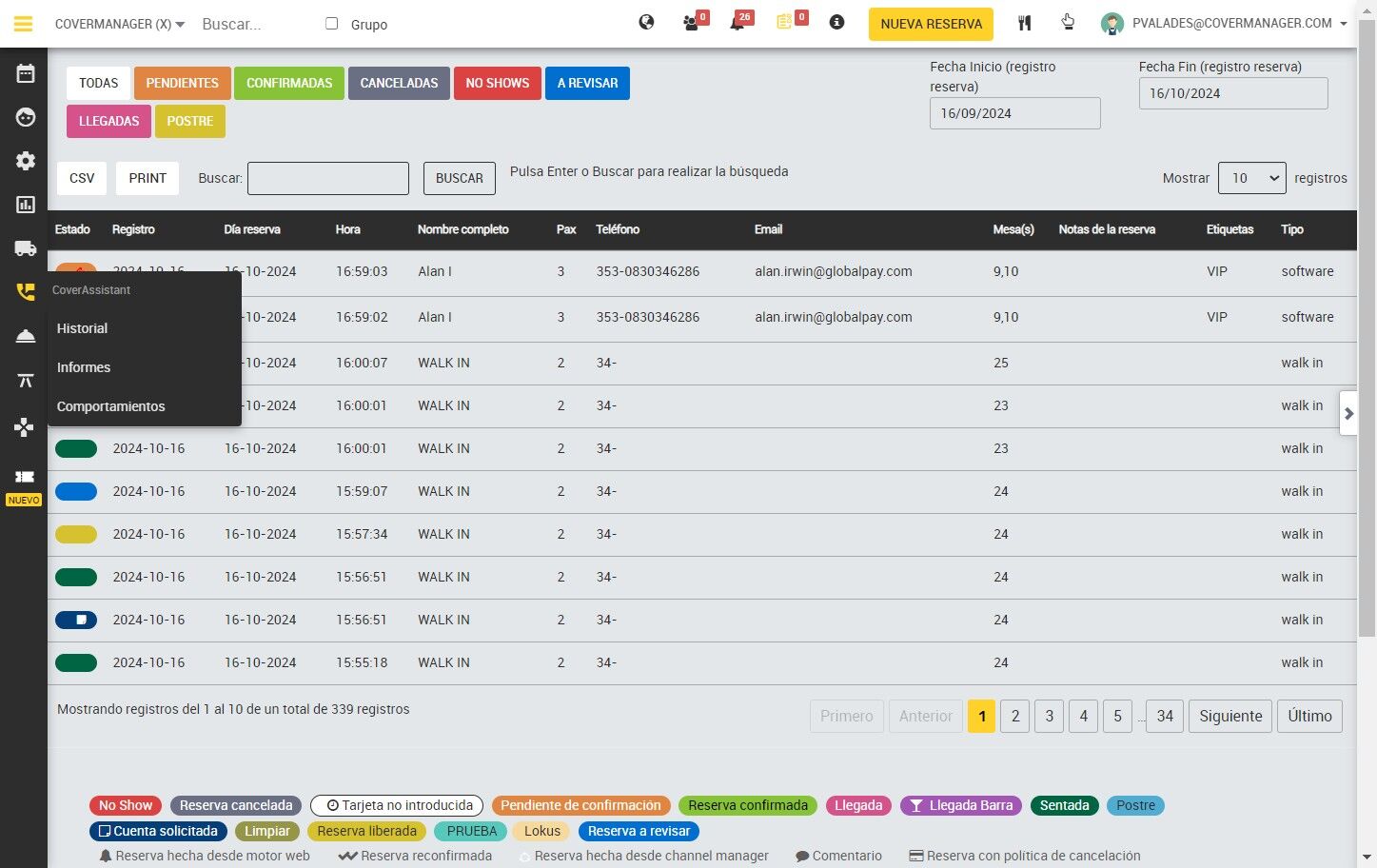Select Historial in CoverAssistant menu
The image size is (1377, 868).
tap(82, 328)
